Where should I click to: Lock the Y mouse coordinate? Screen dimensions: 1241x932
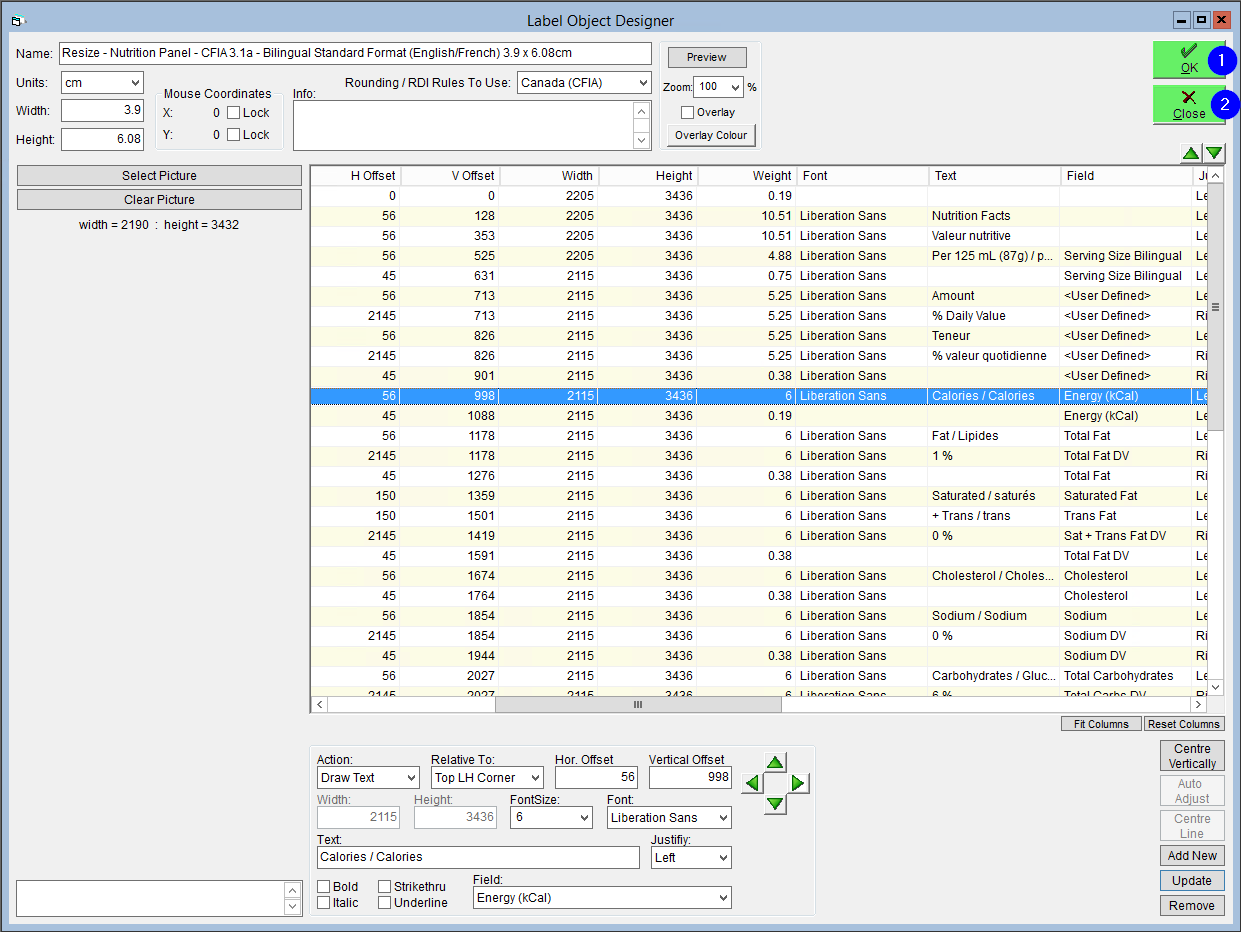pos(233,135)
